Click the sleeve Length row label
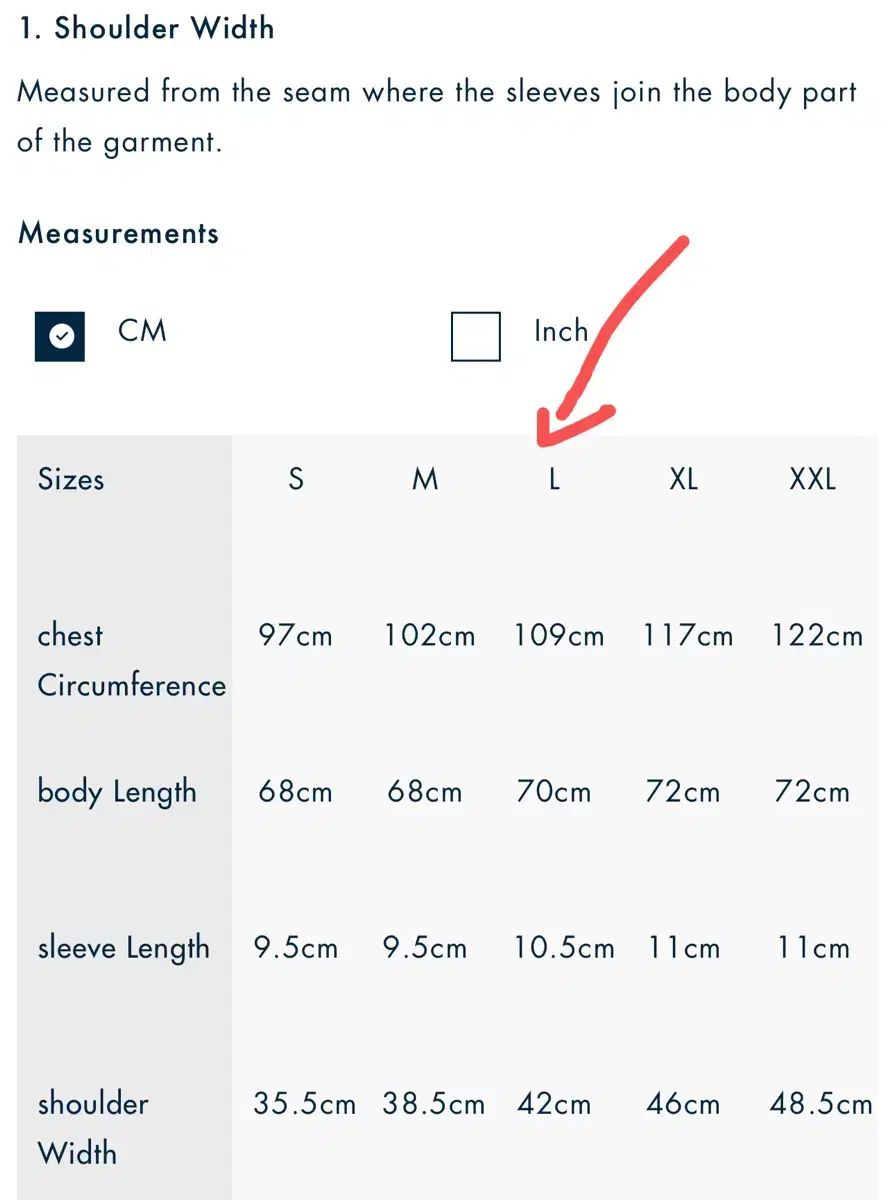 [123, 948]
